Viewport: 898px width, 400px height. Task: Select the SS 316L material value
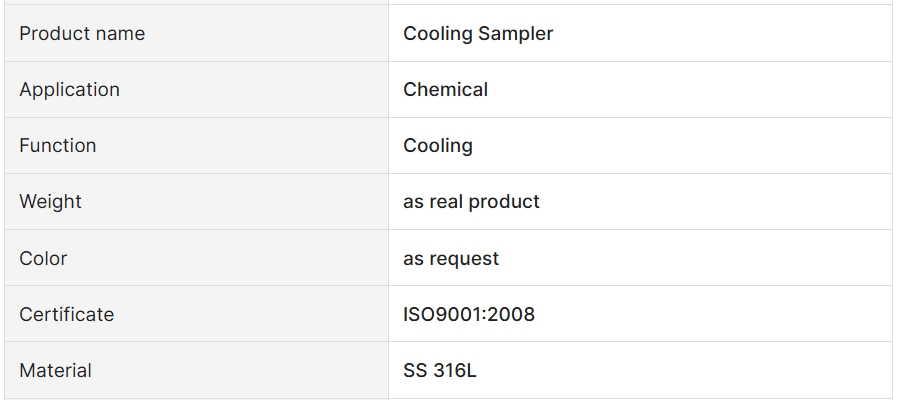tap(439, 370)
